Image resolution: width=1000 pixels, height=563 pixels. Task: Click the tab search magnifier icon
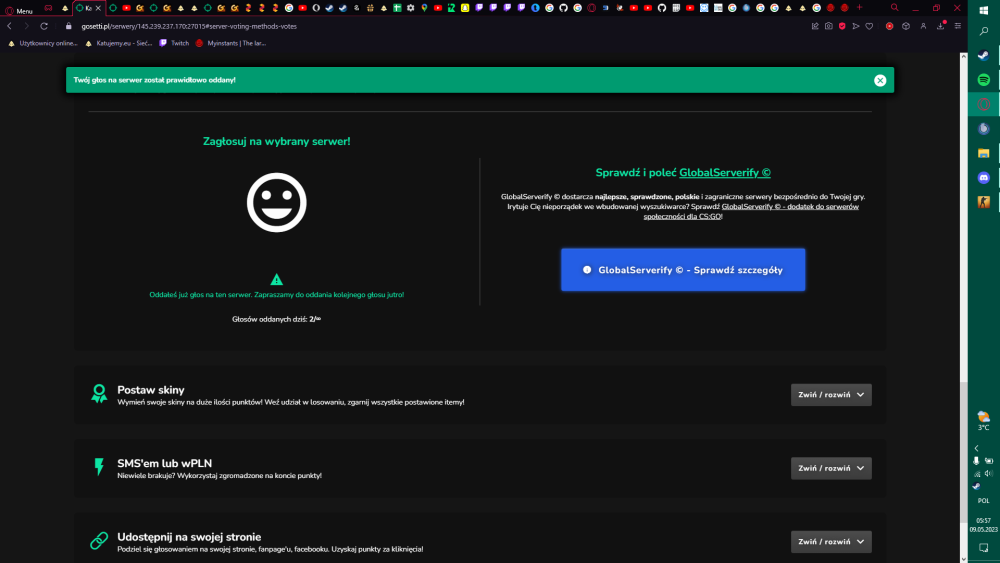(895, 8)
